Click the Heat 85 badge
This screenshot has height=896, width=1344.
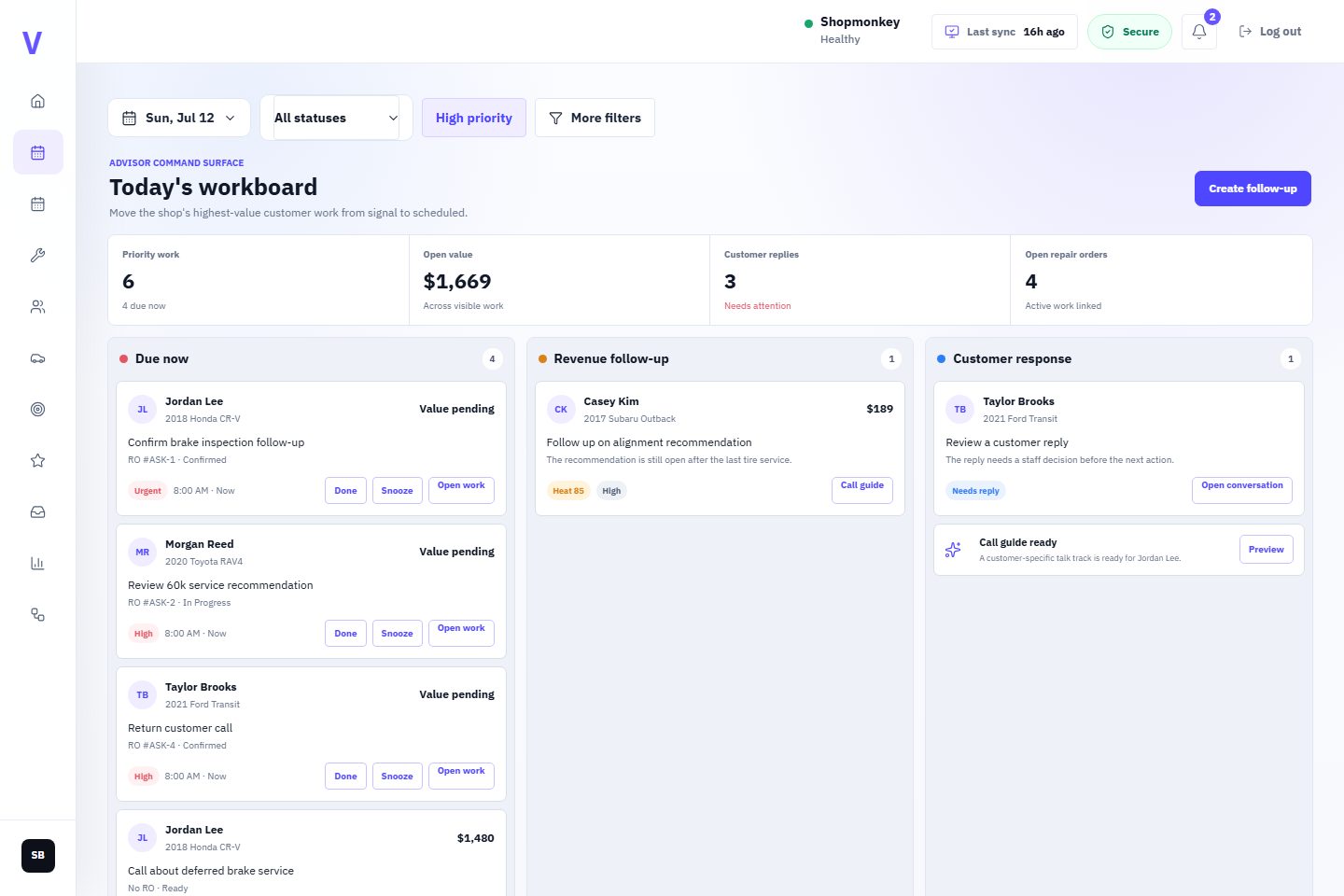pyautogui.click(x=568, y=491)
